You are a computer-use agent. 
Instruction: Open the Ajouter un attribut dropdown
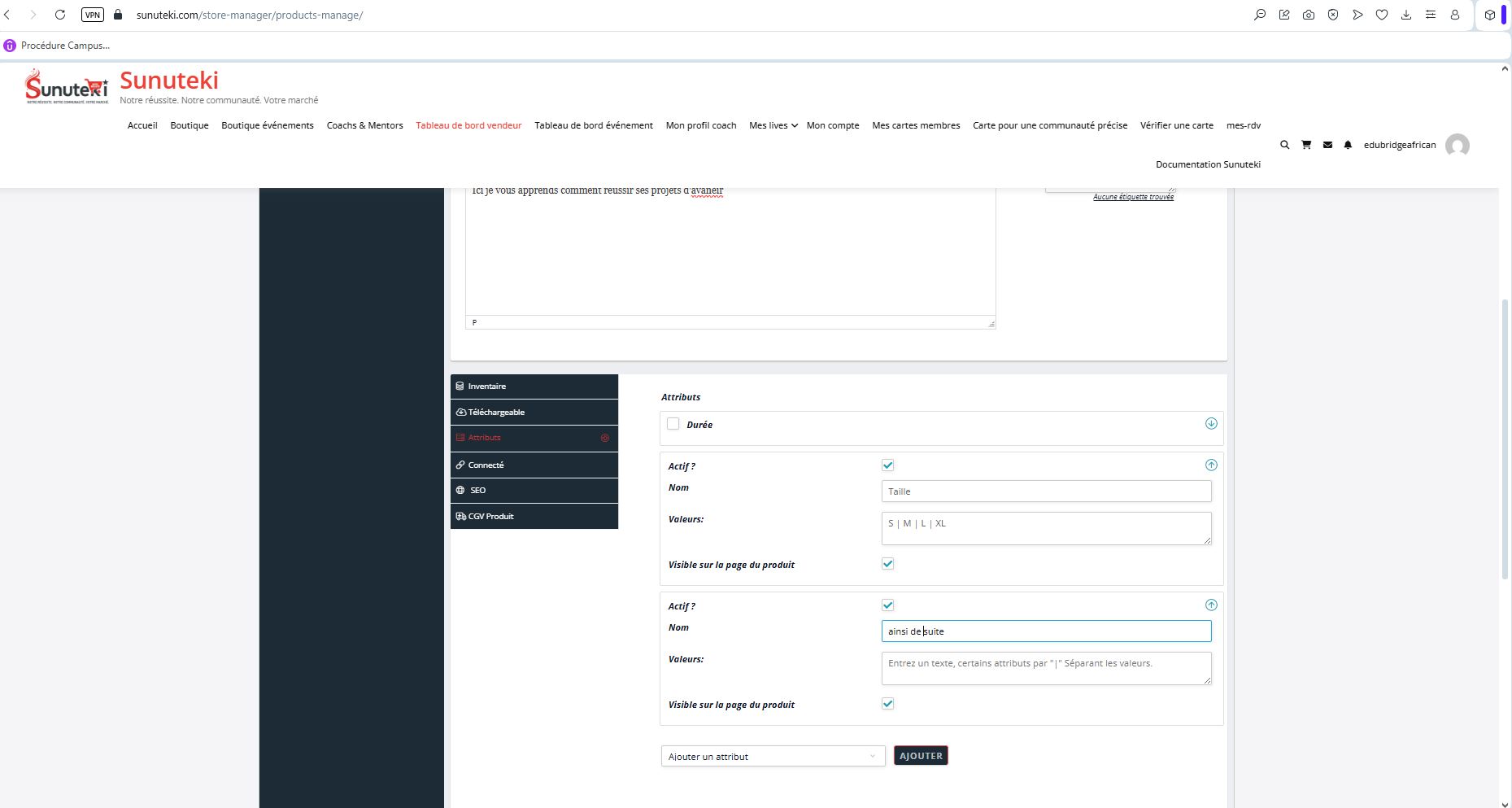pyautogui.click(x=772, y=756)
